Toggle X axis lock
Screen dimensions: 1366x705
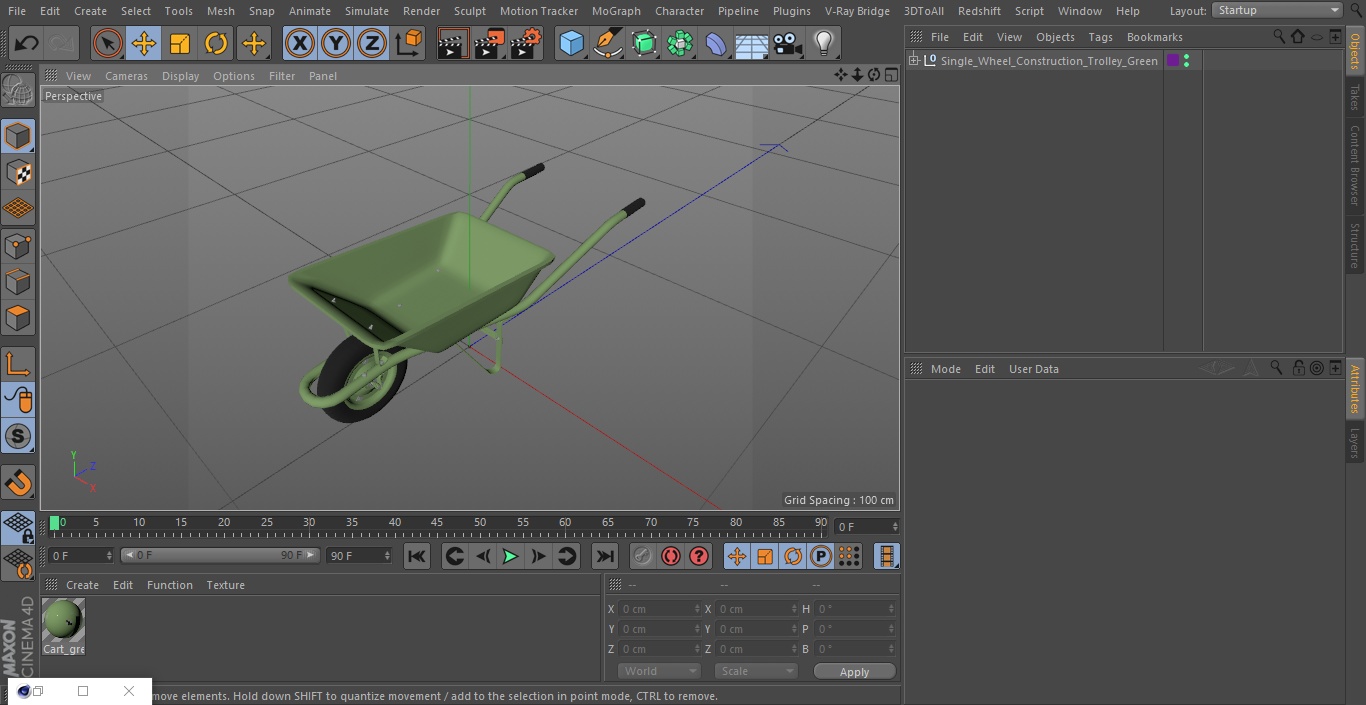(x=300, y=43)
